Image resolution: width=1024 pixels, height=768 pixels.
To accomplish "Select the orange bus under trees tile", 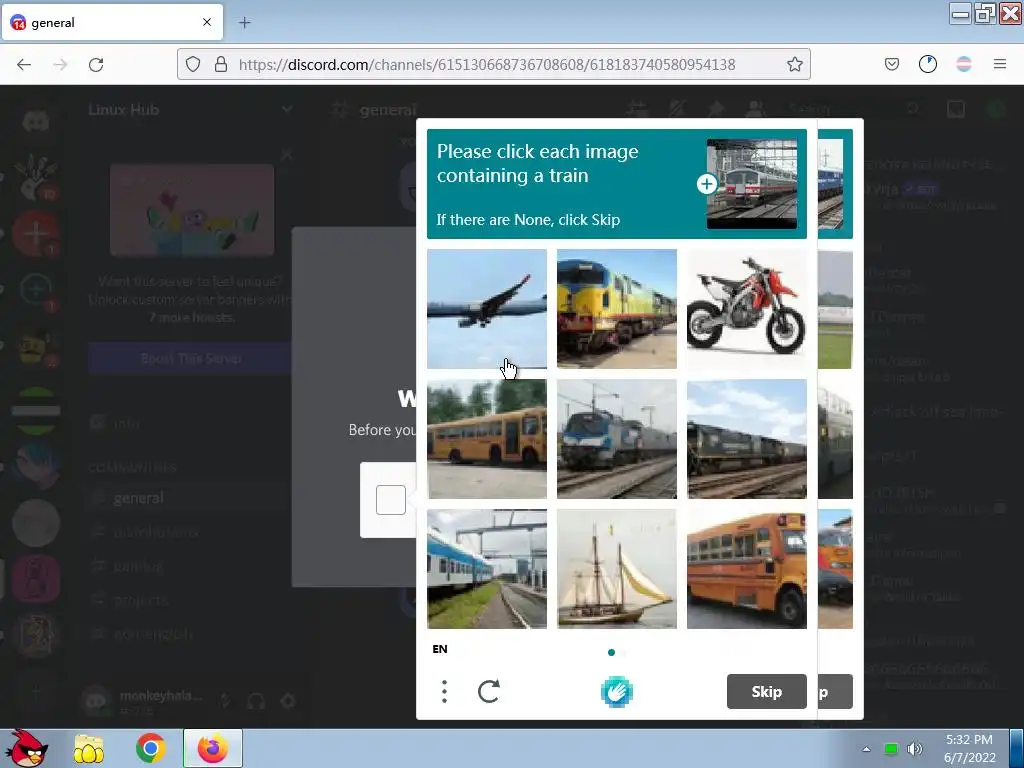I will (x=487, y=439).
